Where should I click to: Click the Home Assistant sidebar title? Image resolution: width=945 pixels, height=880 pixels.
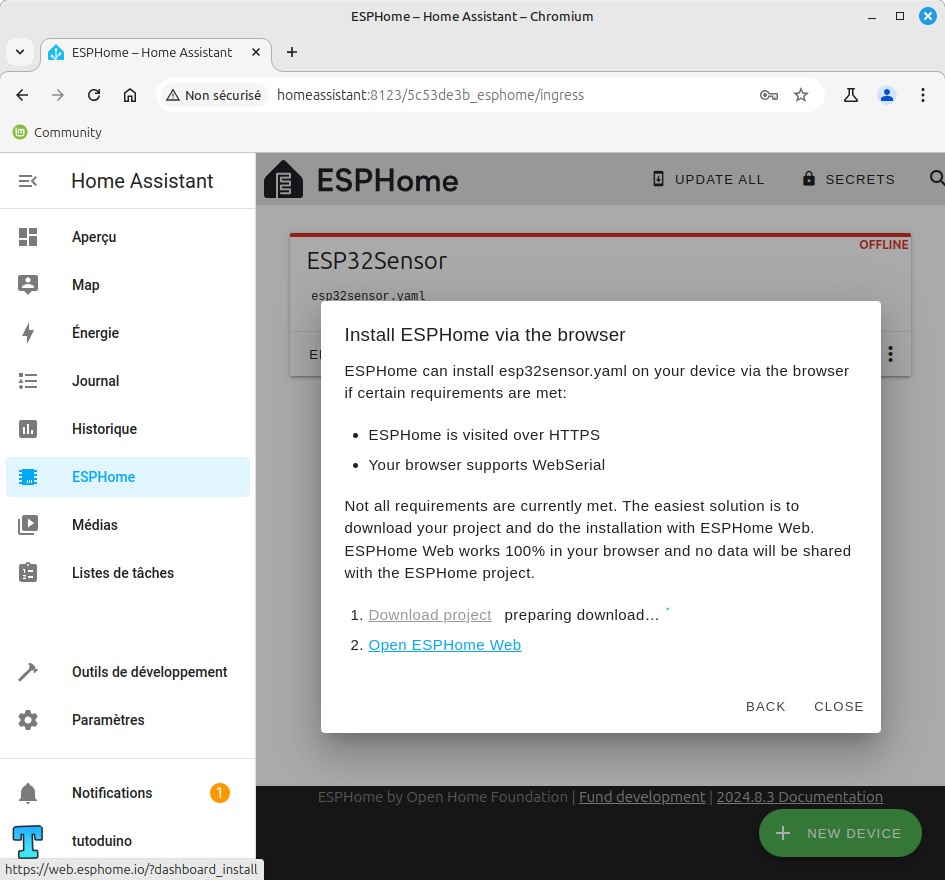point(142,181)
